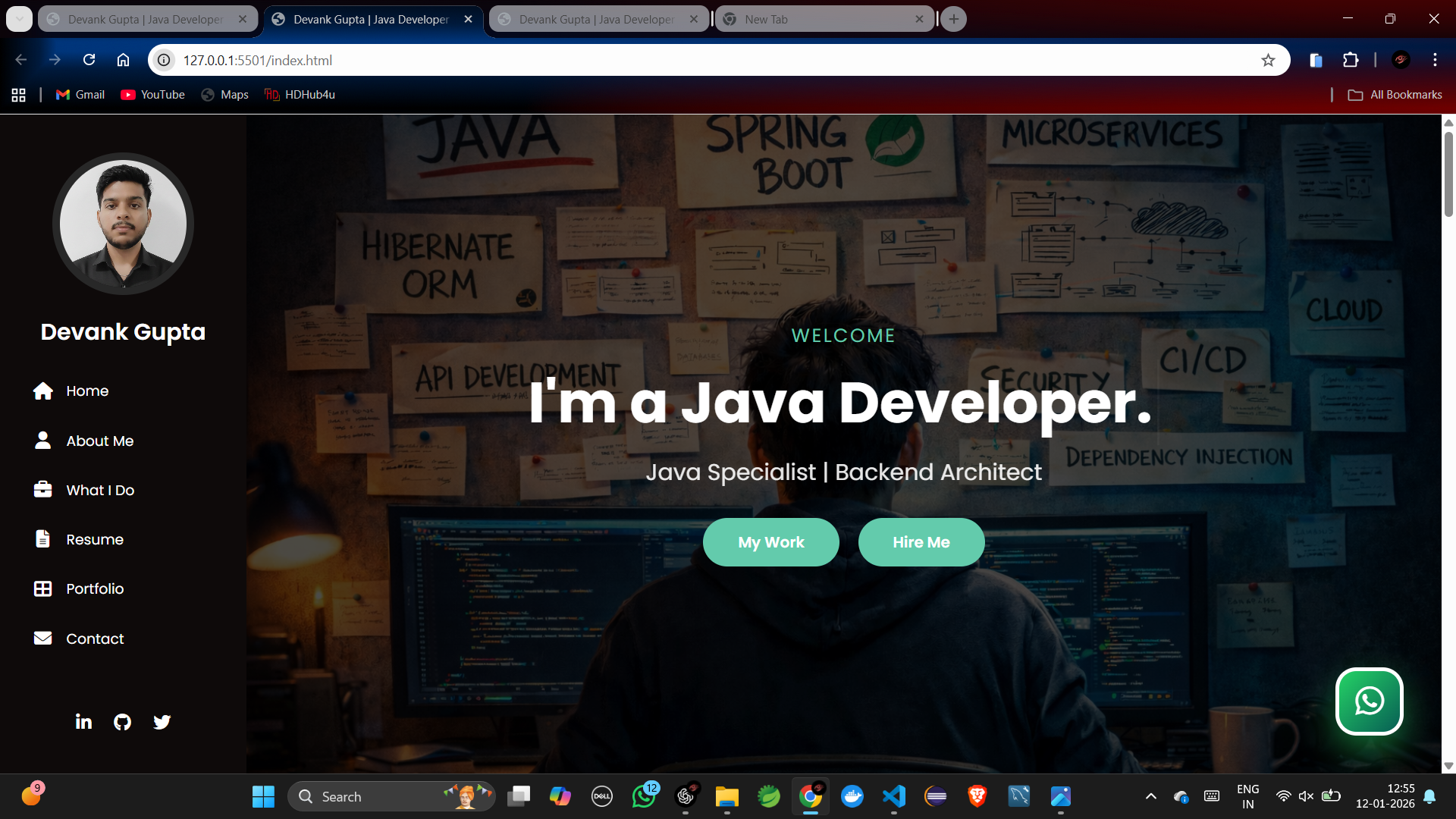Go to Portfolio in sidebar

coord(94,588)
